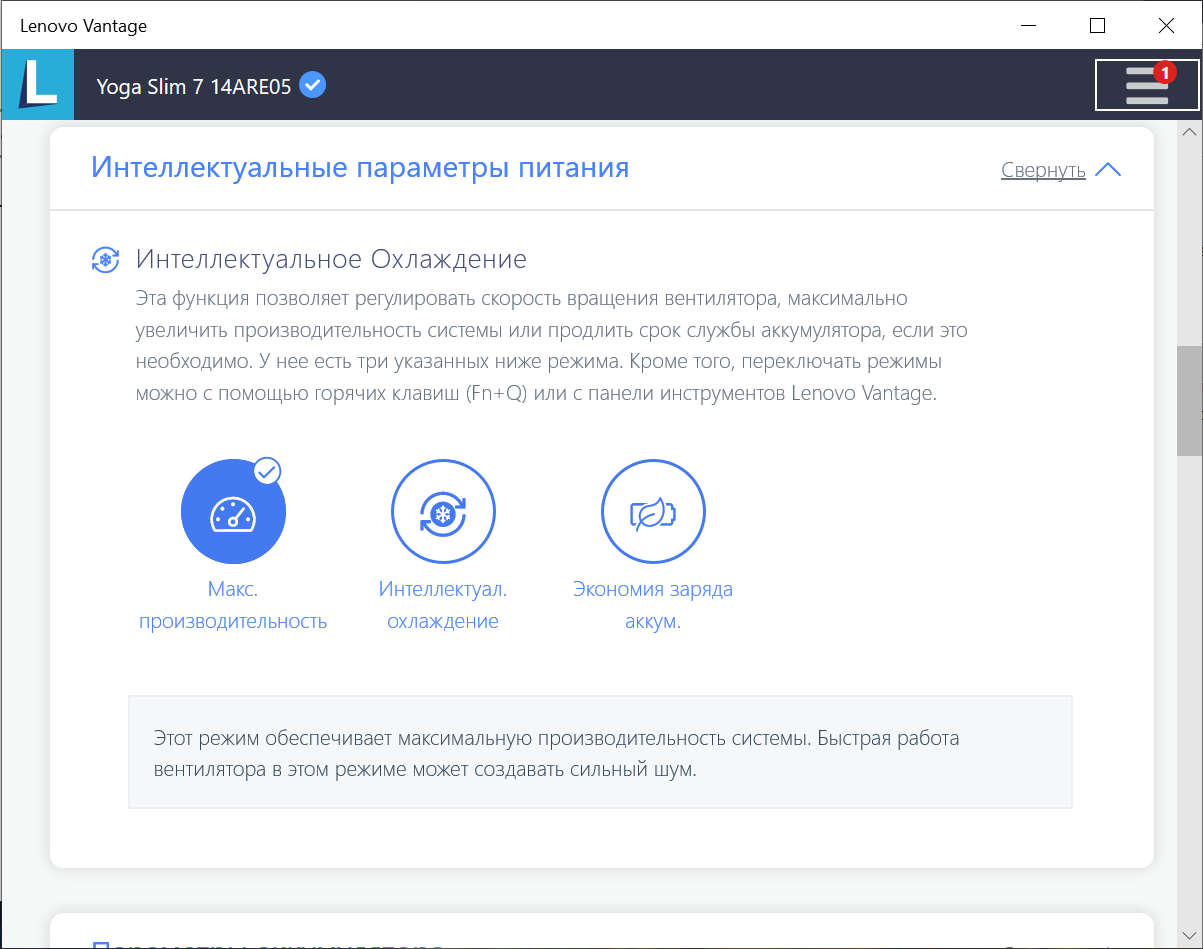This screenshot has width=1203, height=949.
Task: Click the snowflake icon beside Интеллектуальное Охлаждение
Action: coord(105,260)
